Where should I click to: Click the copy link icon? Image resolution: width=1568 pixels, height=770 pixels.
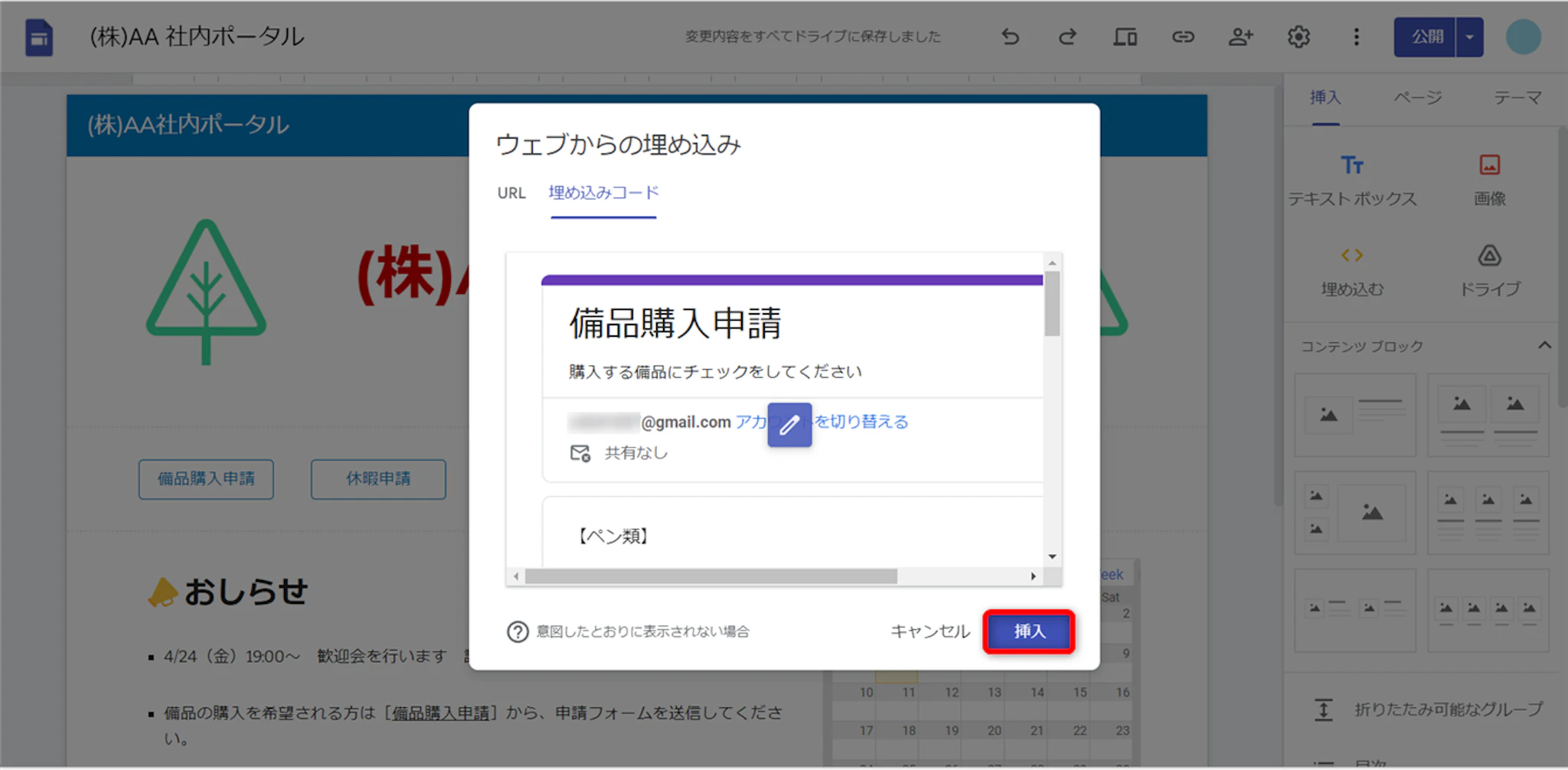pos(1183,37)
